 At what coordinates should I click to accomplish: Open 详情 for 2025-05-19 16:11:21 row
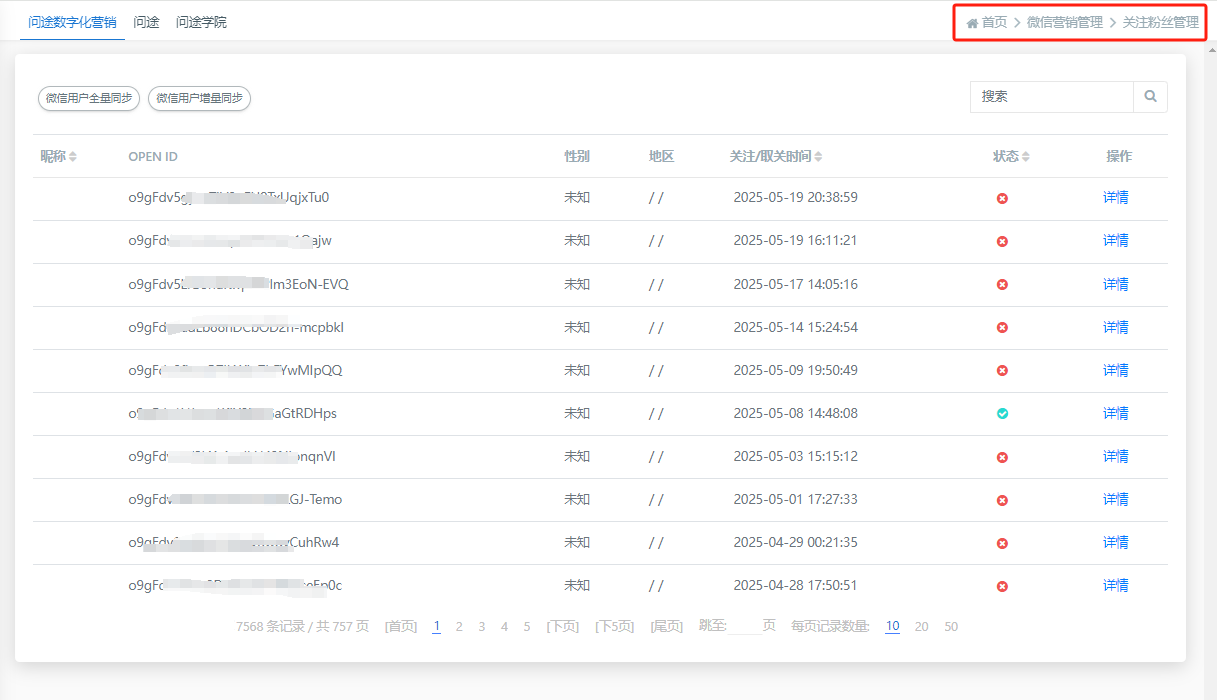tap(1116, 241)
